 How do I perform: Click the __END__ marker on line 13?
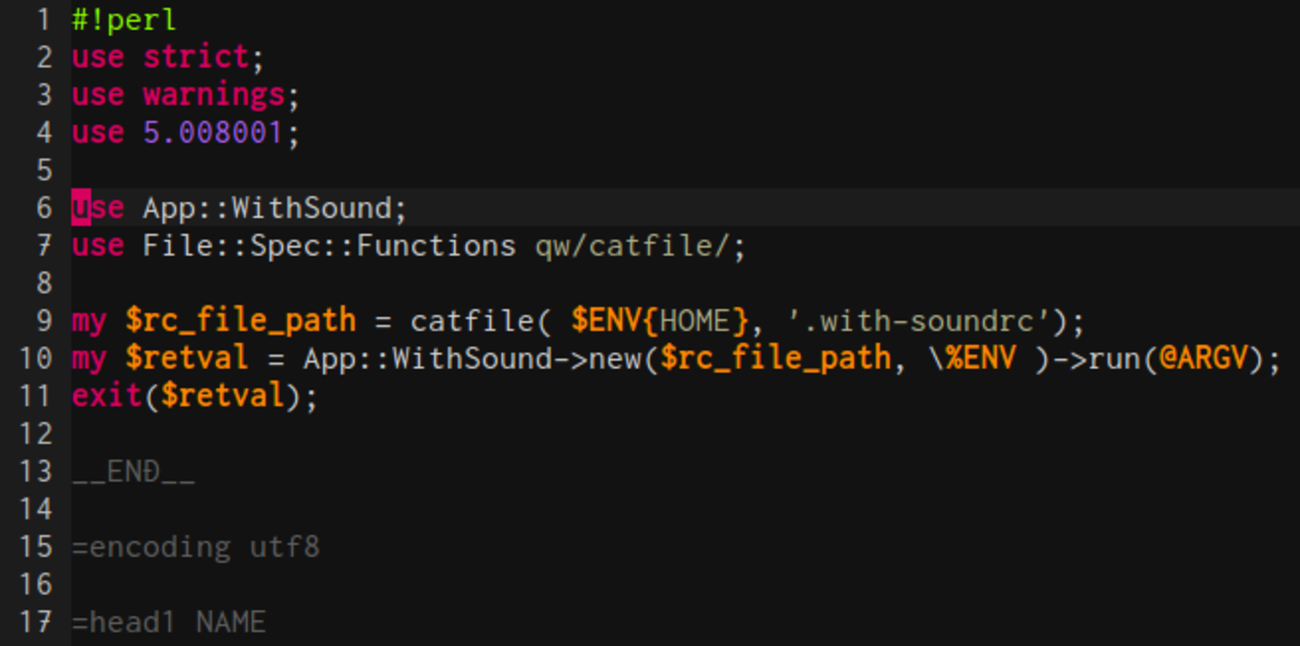[133, 472]
